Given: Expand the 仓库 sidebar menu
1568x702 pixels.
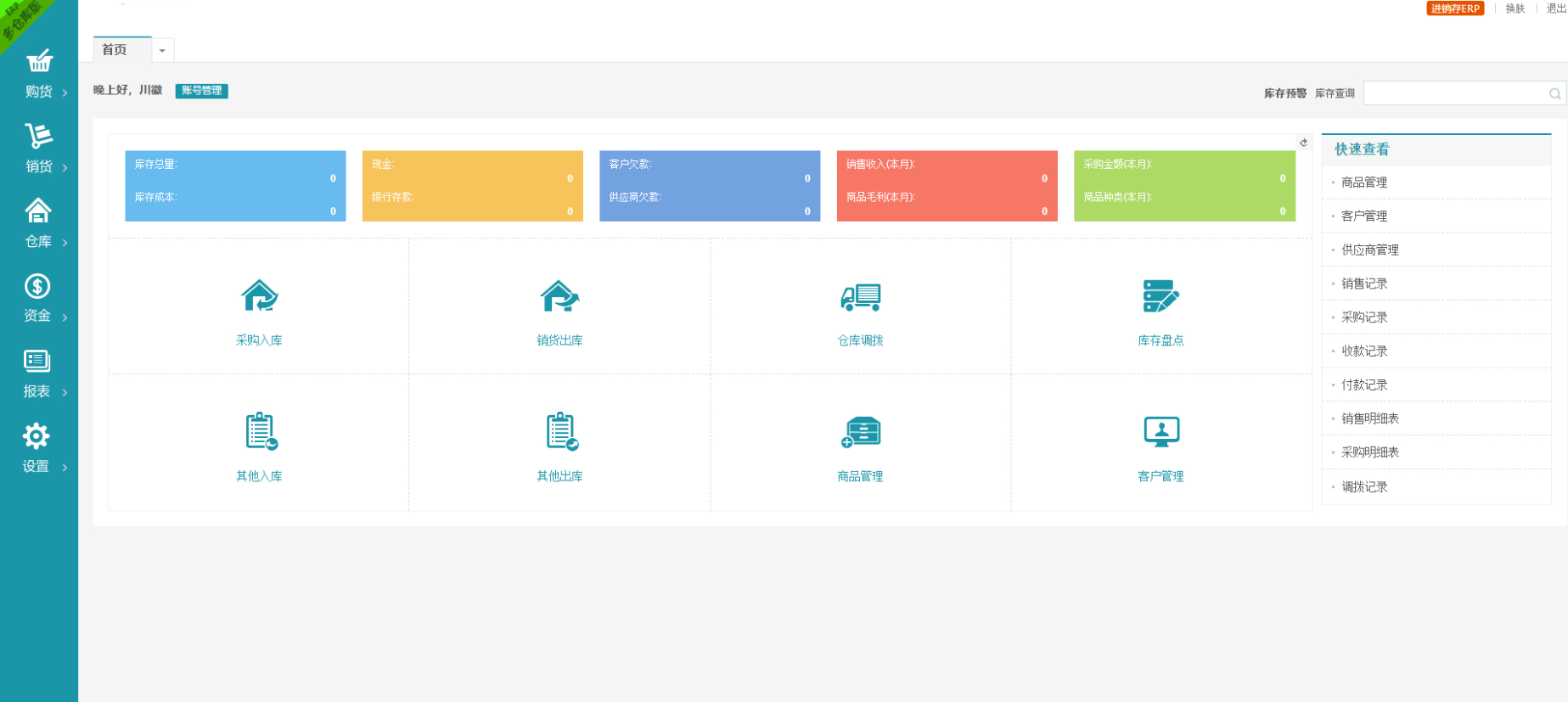Looking at the screenshot, I should [39, 223].
